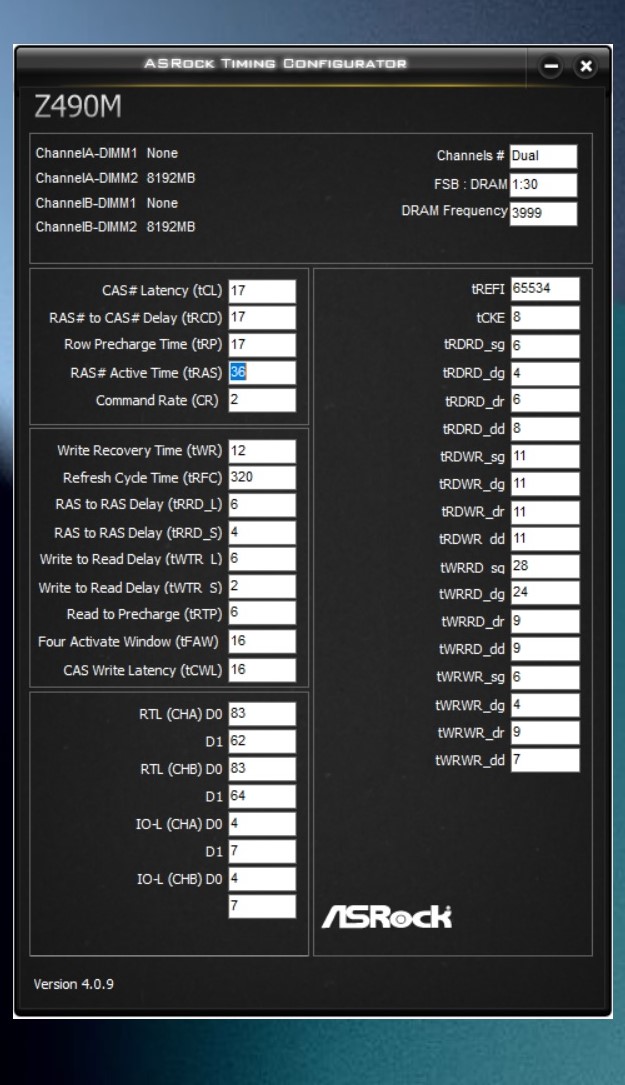Viewport: 625px width, 1085px height.
Task: Click the tRDRD_dd value field
Action: pyautogui.click(x=545, y=429)
